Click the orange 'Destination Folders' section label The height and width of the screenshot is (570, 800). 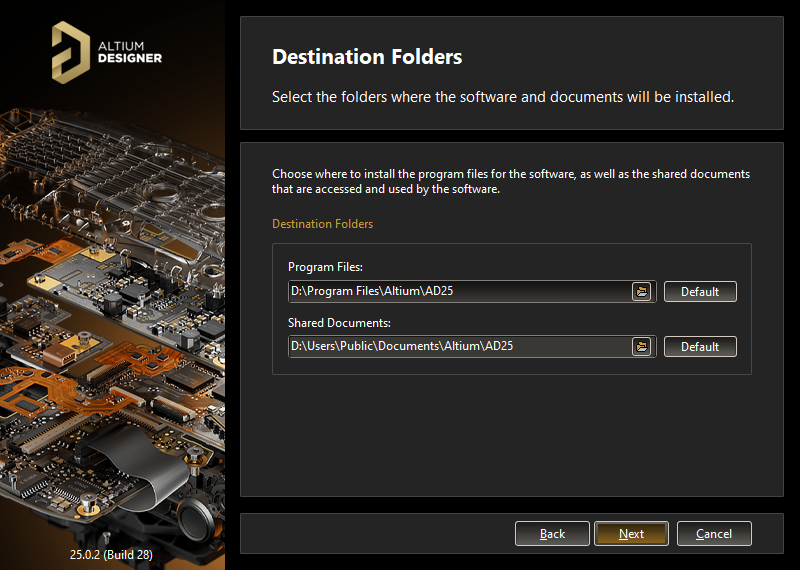coord(322,224)
